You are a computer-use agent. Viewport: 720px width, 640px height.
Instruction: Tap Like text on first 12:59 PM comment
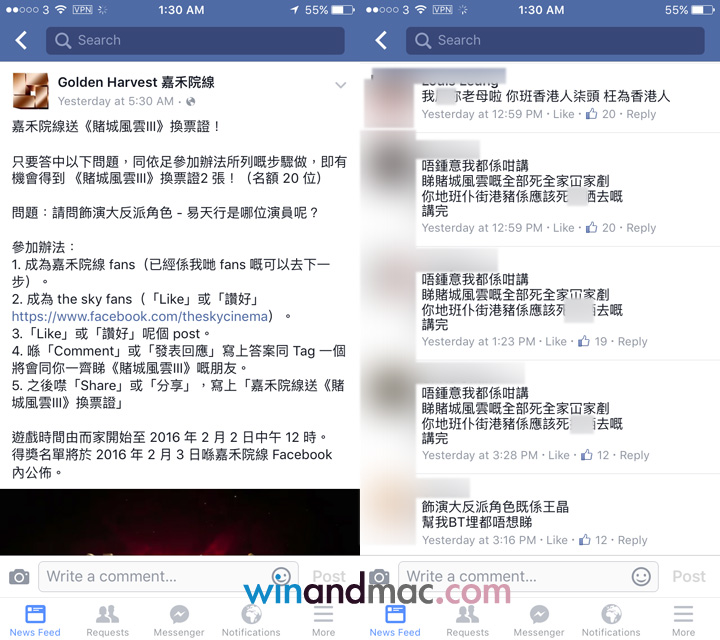(x=563, y=114)
